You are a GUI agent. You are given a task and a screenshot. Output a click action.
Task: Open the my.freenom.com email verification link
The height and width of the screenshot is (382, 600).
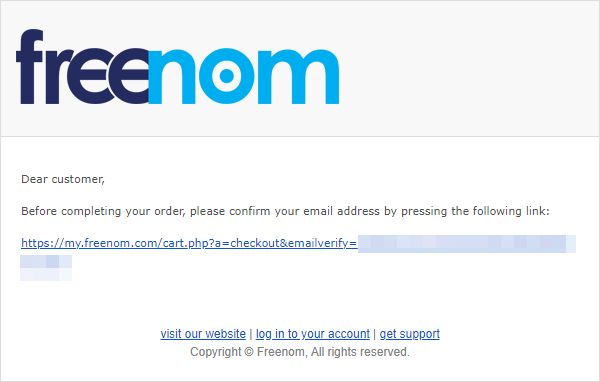click(189, 243)
